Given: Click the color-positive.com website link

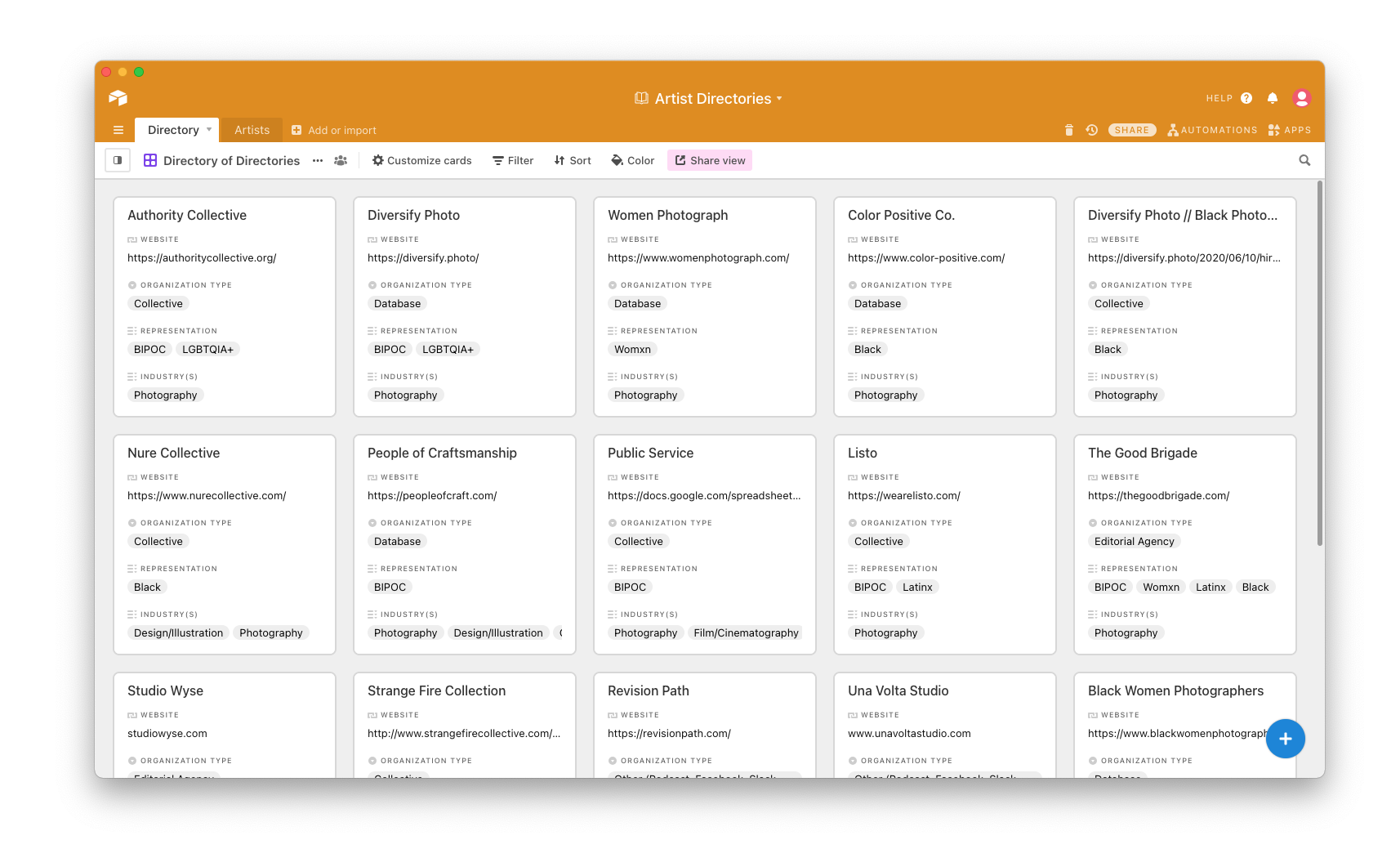Looking at the screenshot, I should (x=926, y=258).
